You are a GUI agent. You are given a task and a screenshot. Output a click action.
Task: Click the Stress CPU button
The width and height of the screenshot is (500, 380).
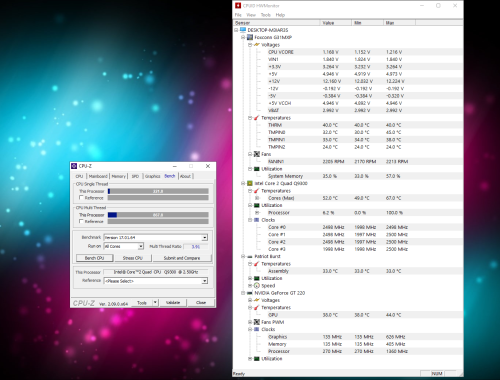point(133,258)
